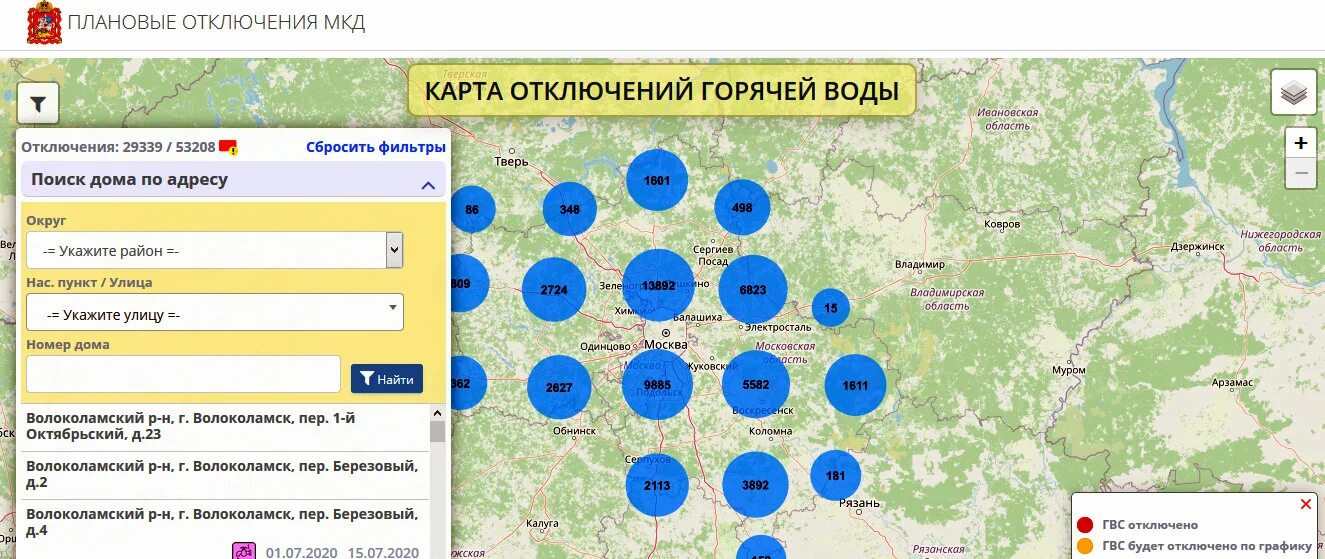The height and width of the screenshot is (559, 1325).
Task: Click the 9885 cluster over Moscow
Action: (657, 384)
